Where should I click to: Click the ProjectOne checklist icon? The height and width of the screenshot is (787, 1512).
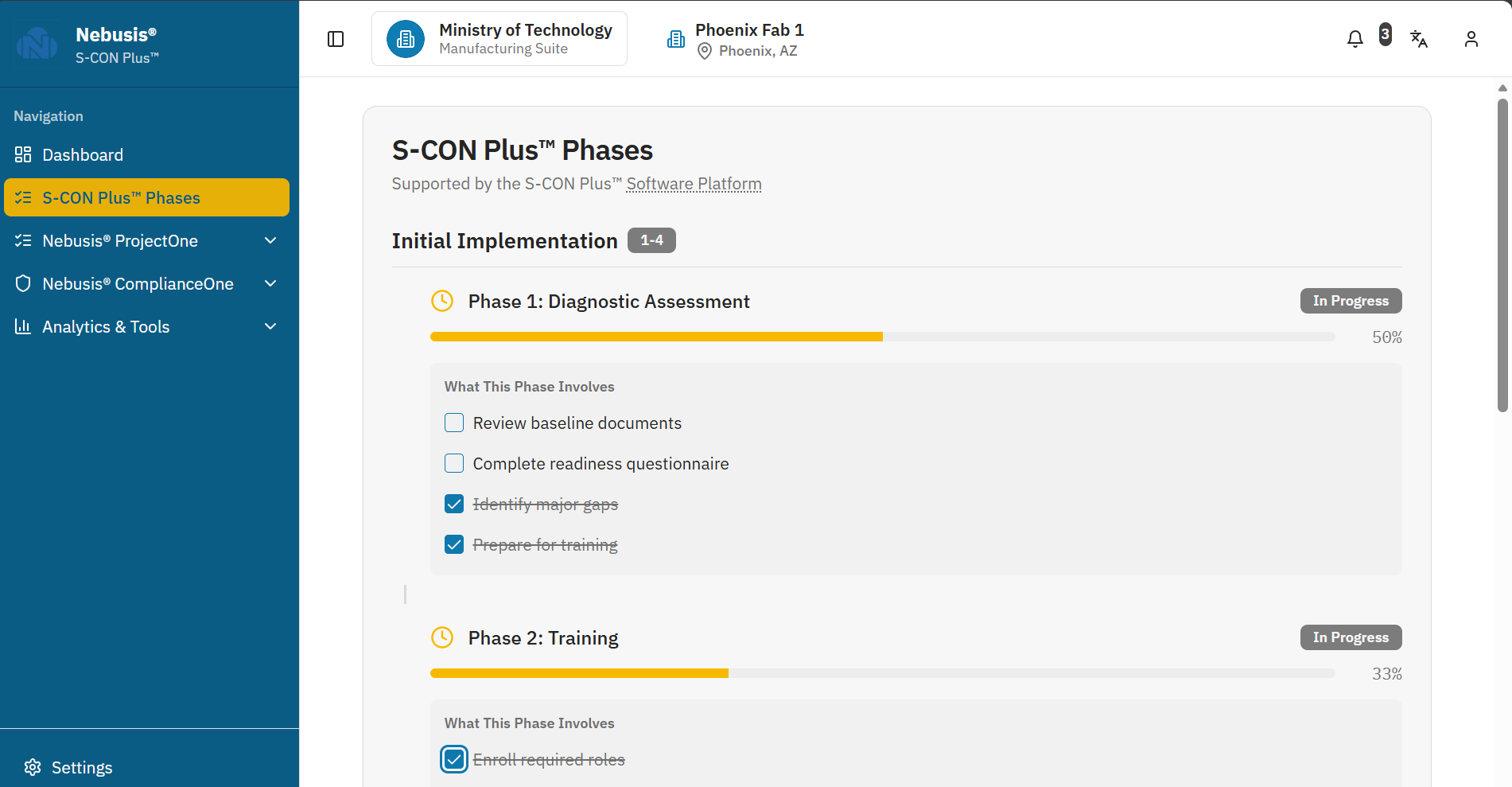coord(23,240)
